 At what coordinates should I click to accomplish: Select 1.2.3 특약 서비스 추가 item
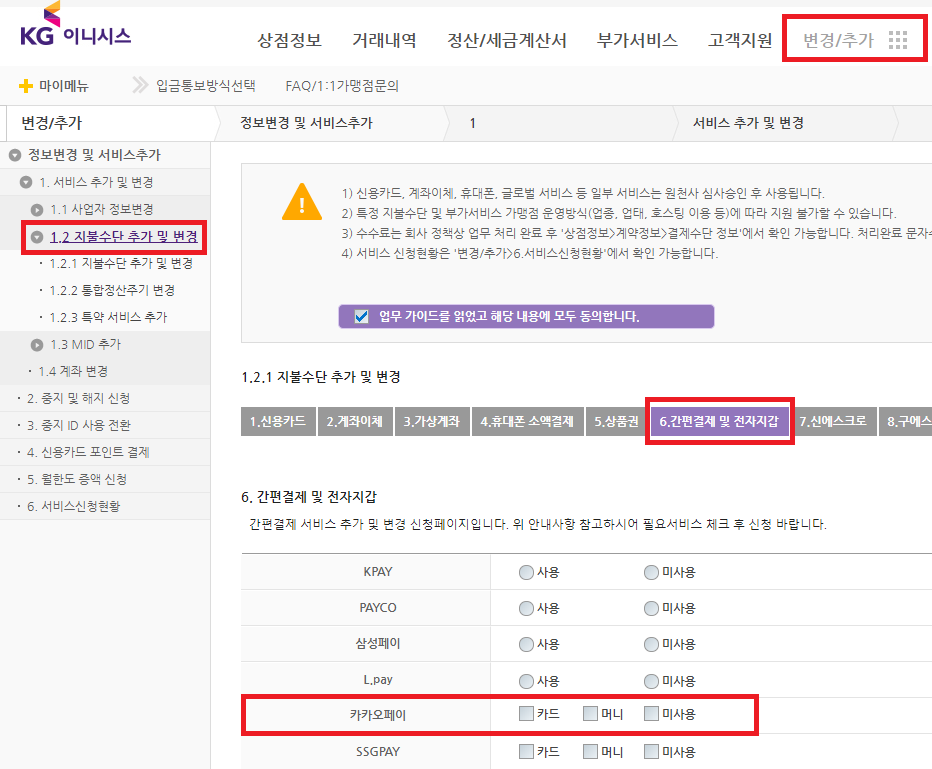point(108,317)
